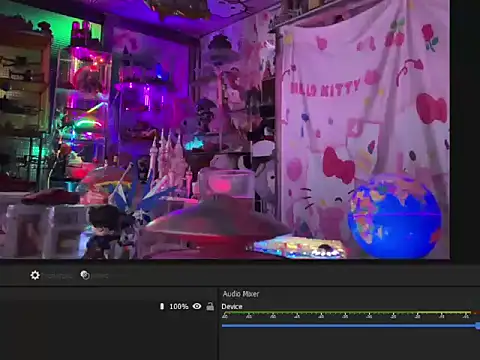This screenshot has width=480, height=360.
Task: Open Filters via the circular filters icon
Action: pos(85,275)
